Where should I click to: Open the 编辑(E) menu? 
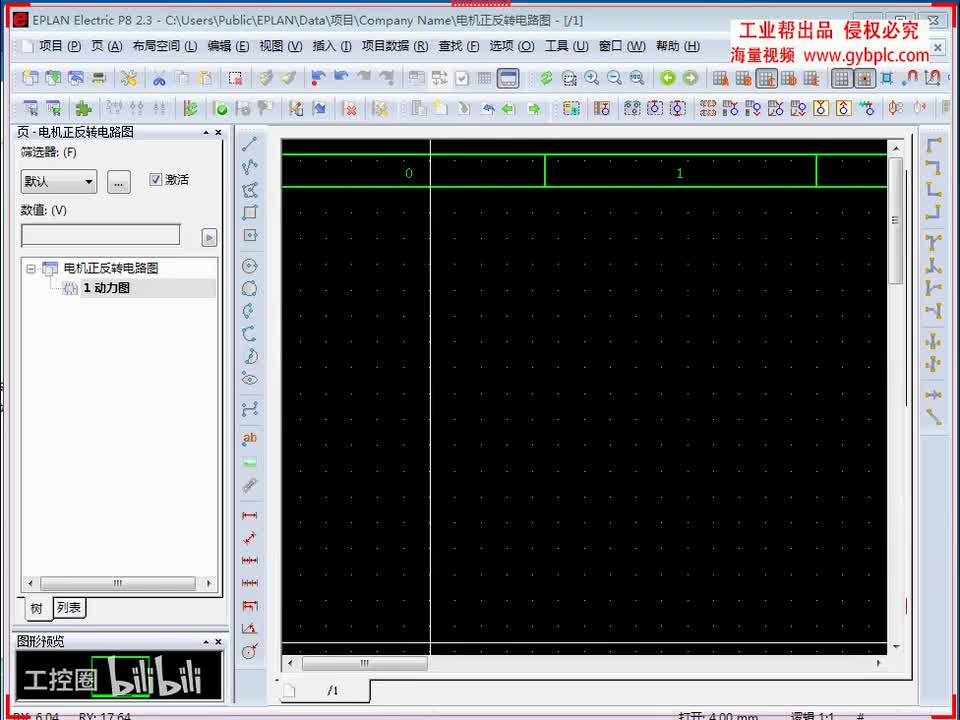228,46
